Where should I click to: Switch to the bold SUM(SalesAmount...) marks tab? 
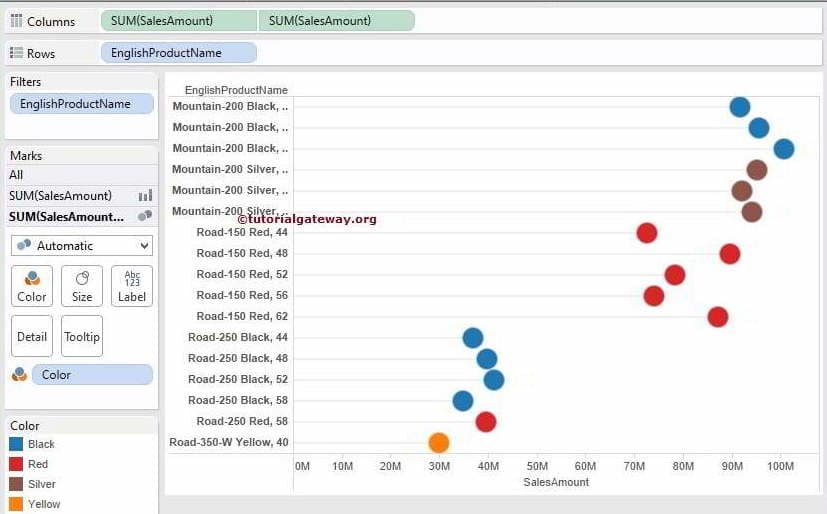pos(82,217)
